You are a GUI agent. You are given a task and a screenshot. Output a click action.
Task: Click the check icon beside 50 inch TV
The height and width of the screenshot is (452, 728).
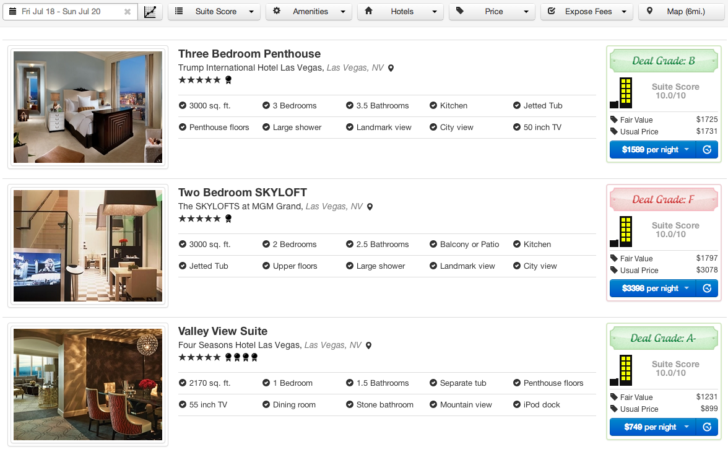517,127
